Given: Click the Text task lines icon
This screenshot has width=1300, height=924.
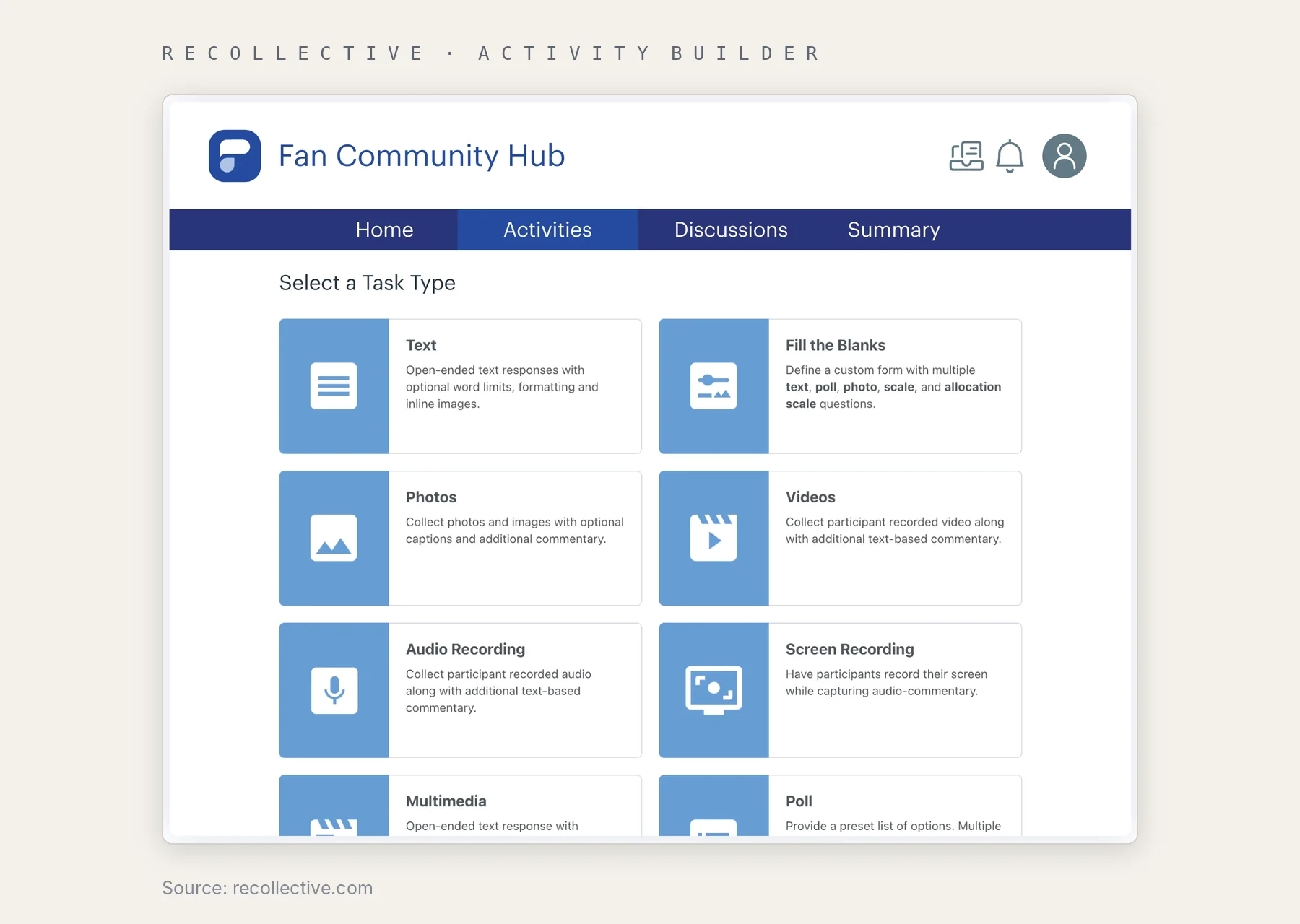Looking at the screenshot, I should point(334,386).
